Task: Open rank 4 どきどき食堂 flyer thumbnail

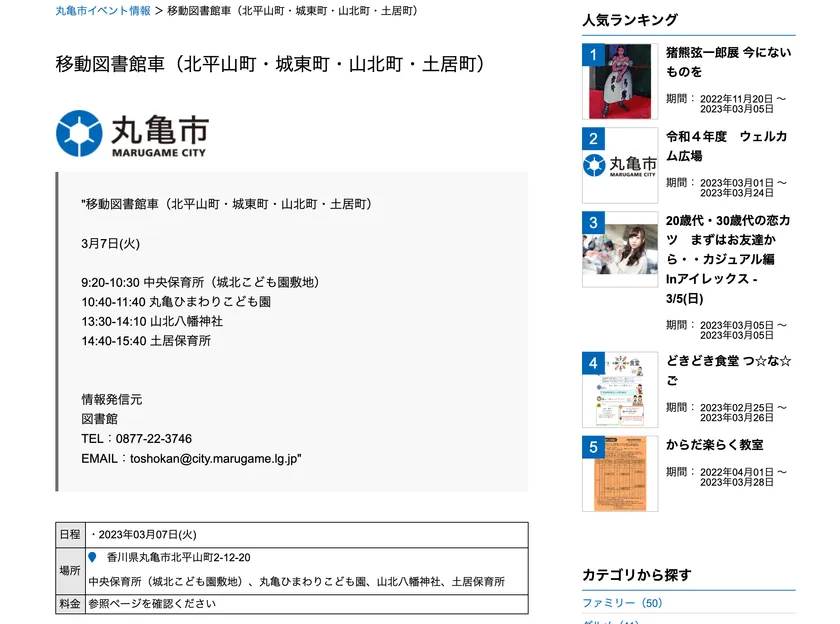Action: [620, 389]
